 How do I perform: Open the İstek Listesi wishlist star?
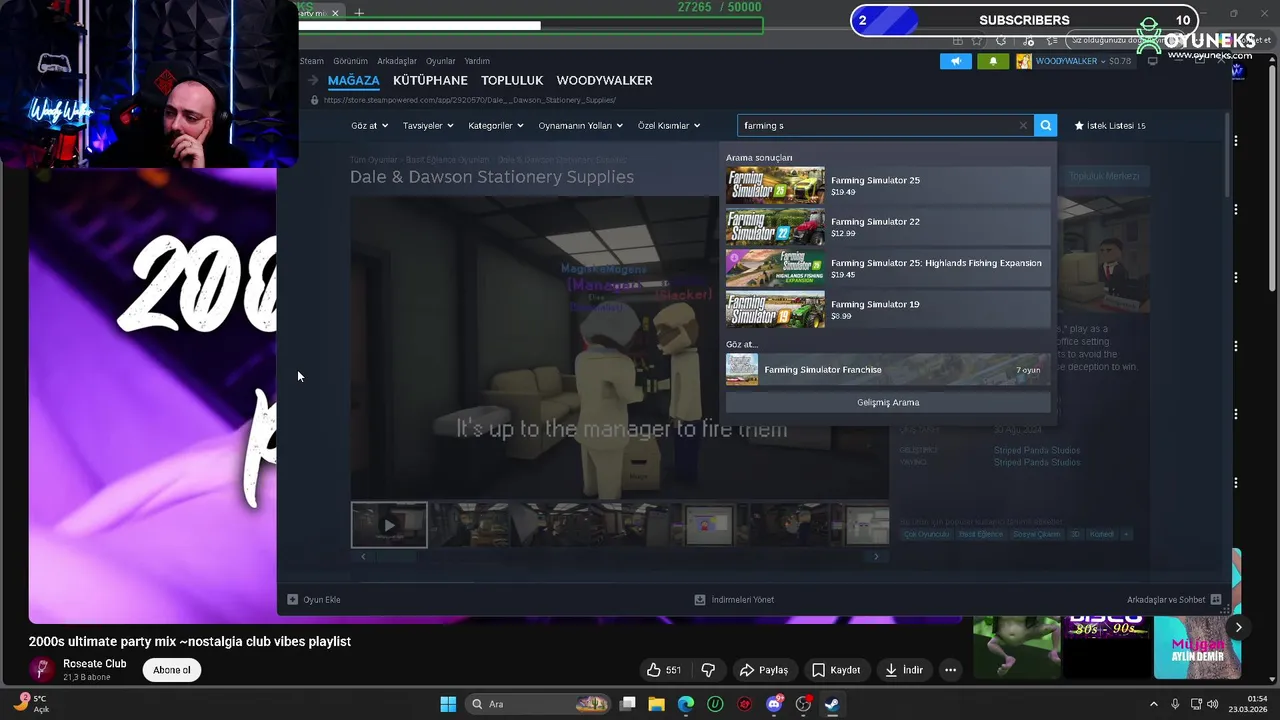(x=1079, y=126)
